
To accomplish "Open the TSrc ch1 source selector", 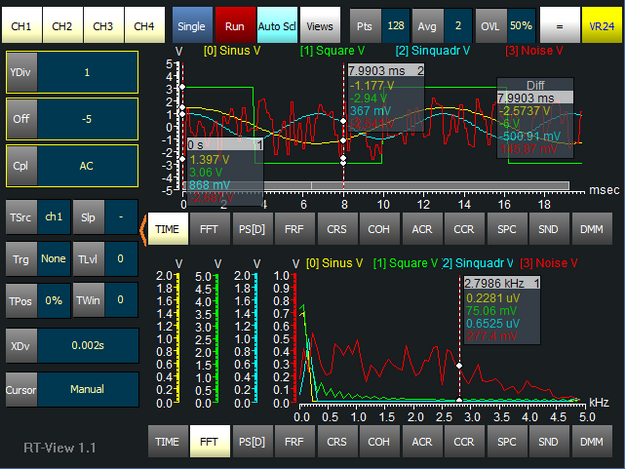I will tap(53, 216).
